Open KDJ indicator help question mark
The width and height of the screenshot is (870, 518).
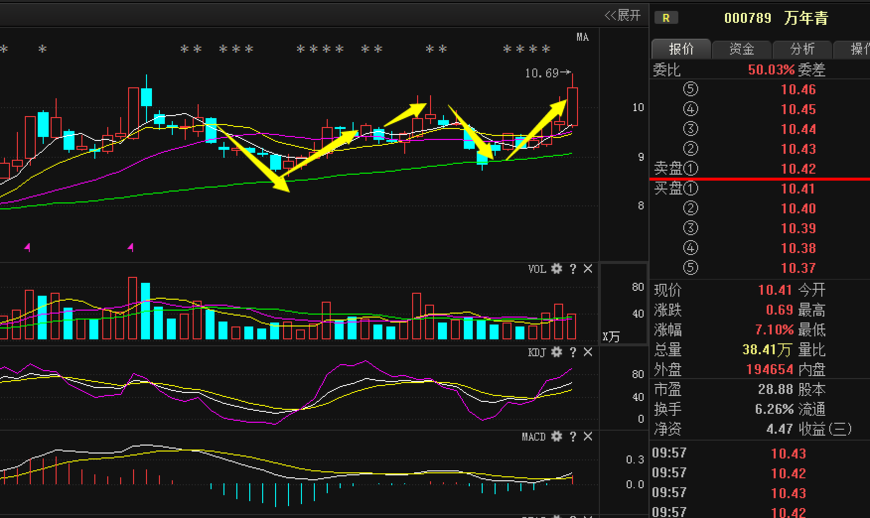pyautogui.click(x=573, y=352)
